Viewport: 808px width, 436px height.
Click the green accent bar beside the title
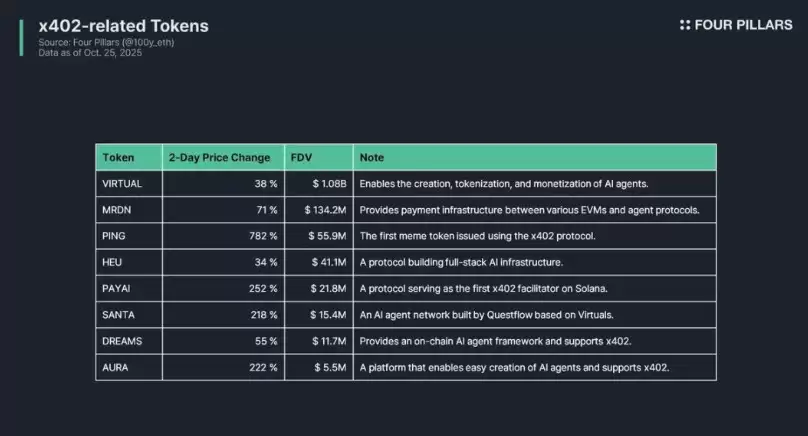[21, 38]
